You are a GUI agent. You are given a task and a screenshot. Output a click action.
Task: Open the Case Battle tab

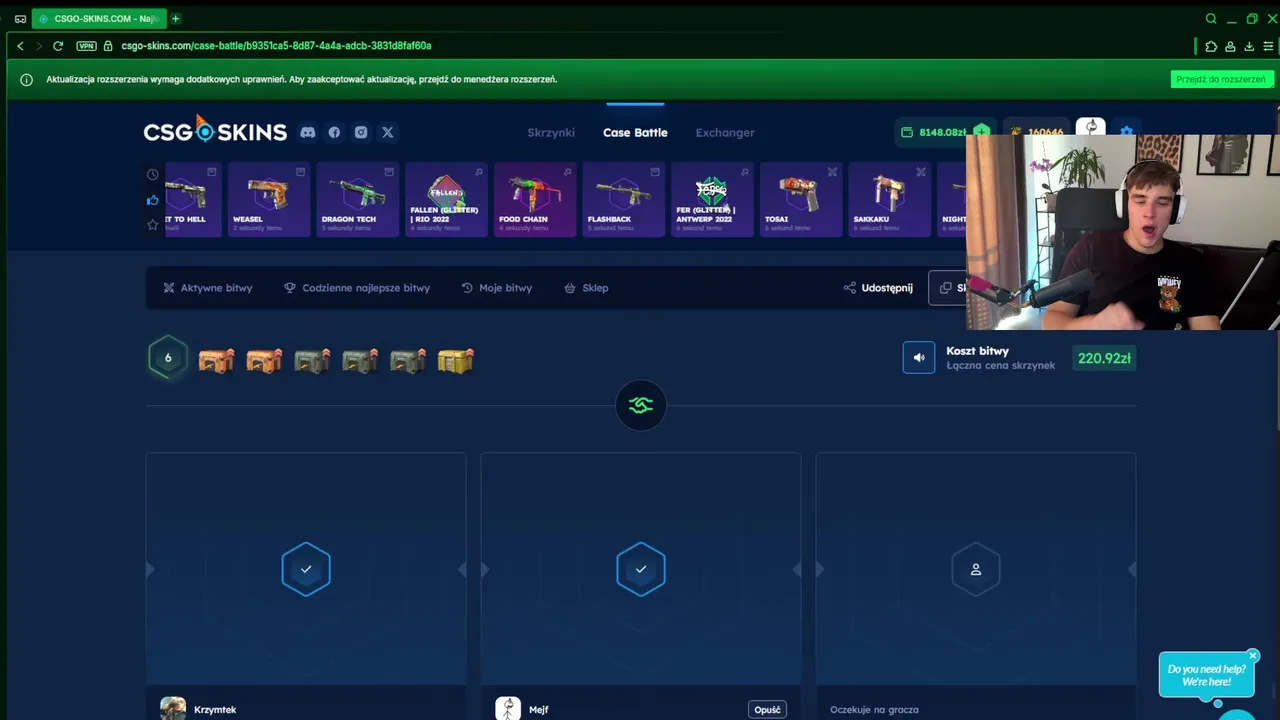point(635,132)
